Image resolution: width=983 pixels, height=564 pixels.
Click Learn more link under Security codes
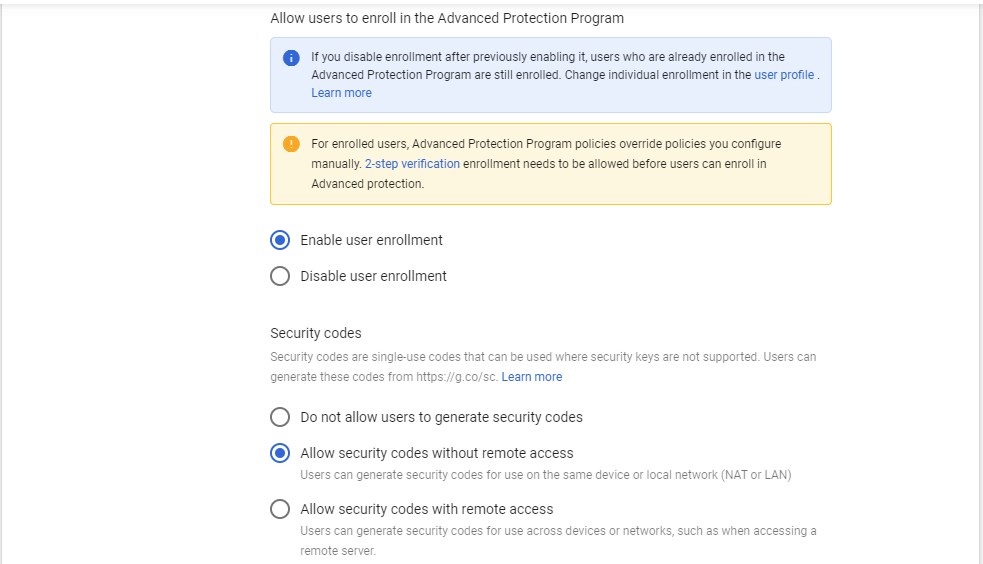[x=532, y=377]
